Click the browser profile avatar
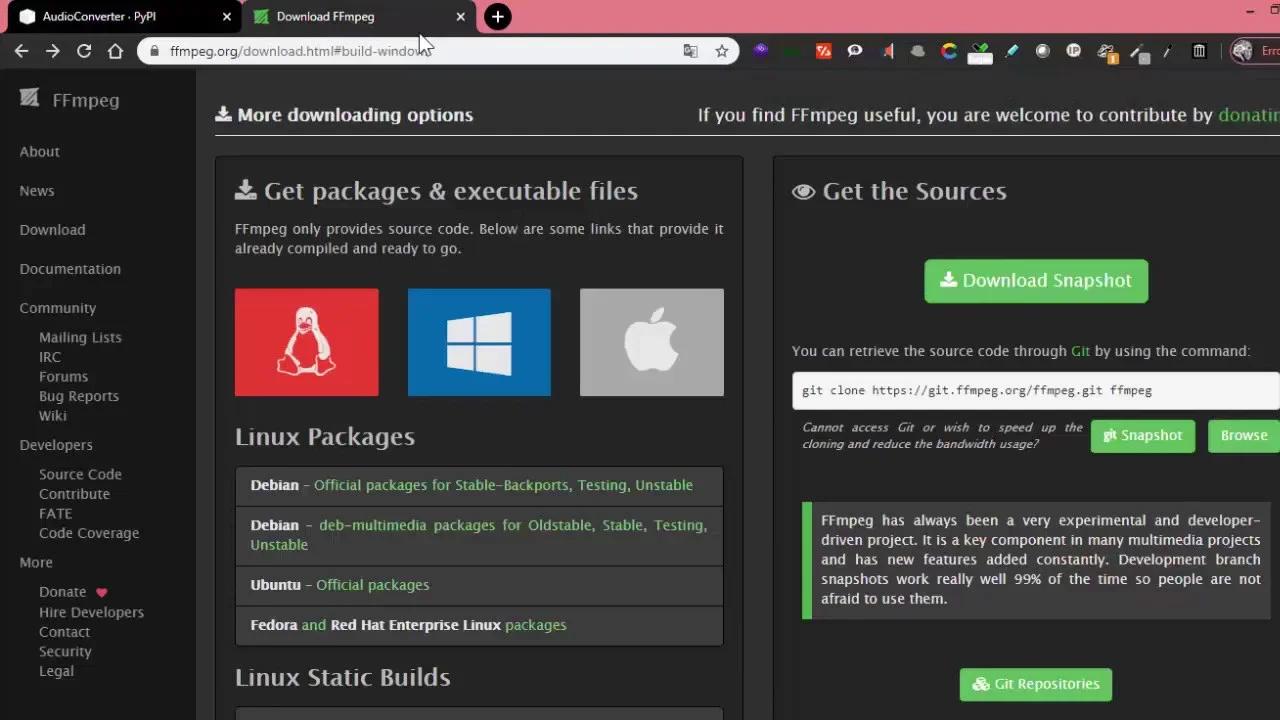The width and height of the screenshot is (1280, 720). tap(1241, 51)
